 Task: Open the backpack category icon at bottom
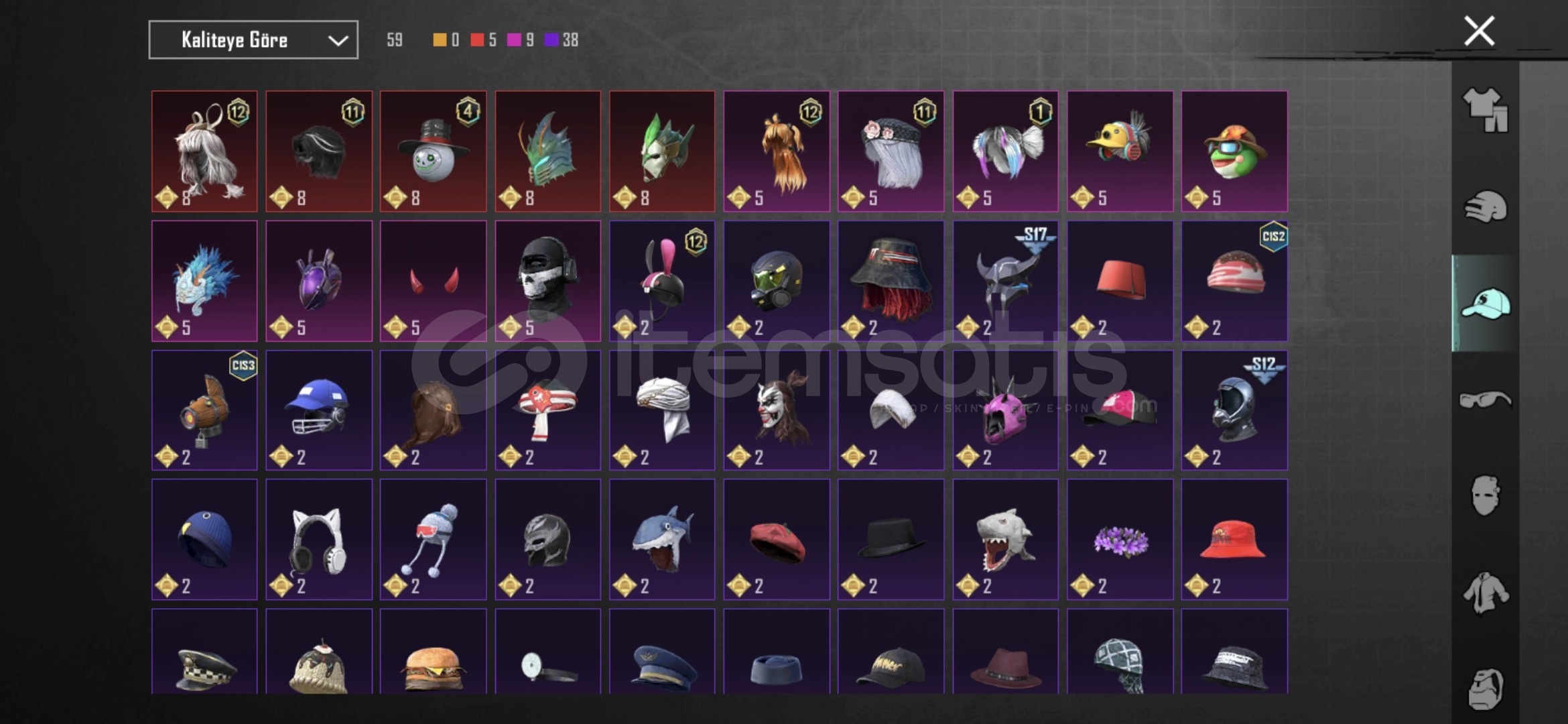tap(1485, 688)
